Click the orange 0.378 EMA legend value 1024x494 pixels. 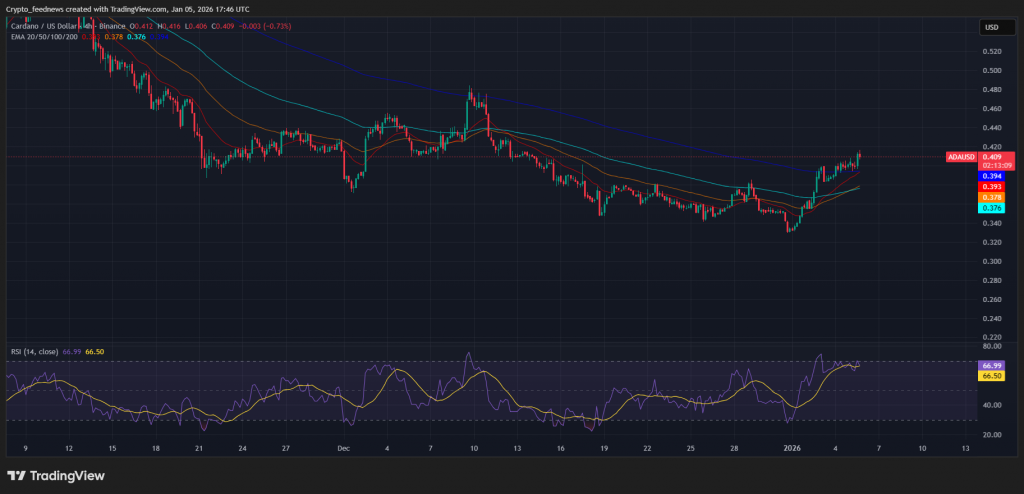(x=114, y=37)
